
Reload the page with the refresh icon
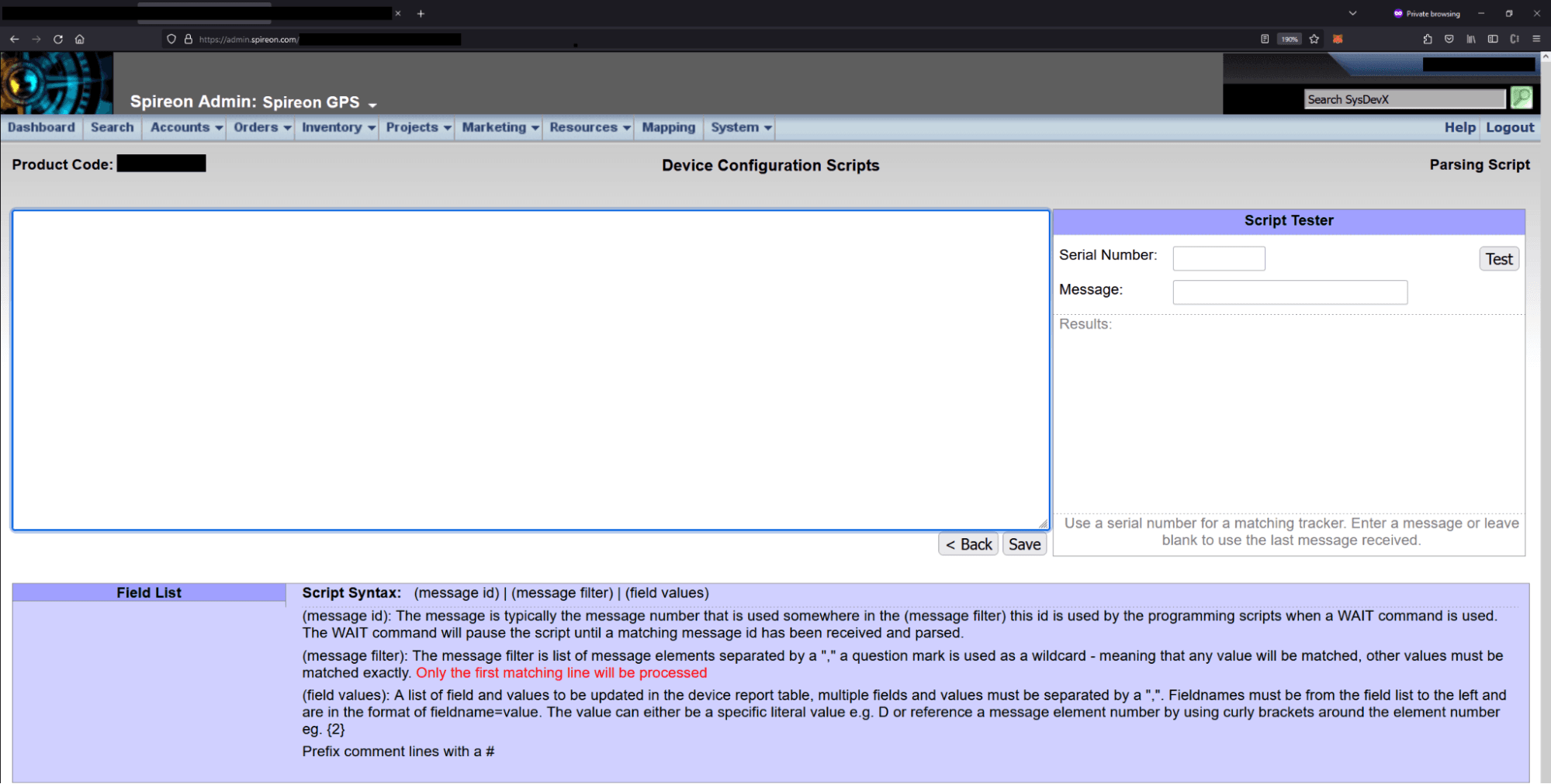coord(58,39)
